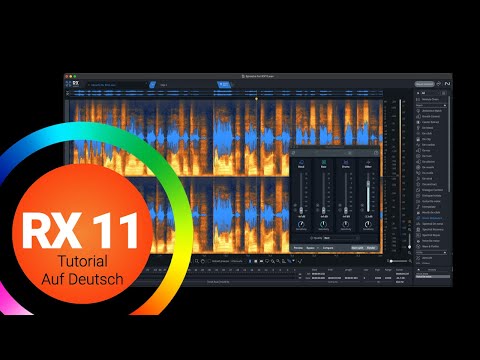
Task: Expand the Repair module category dropdown
Action: (431, 105)
